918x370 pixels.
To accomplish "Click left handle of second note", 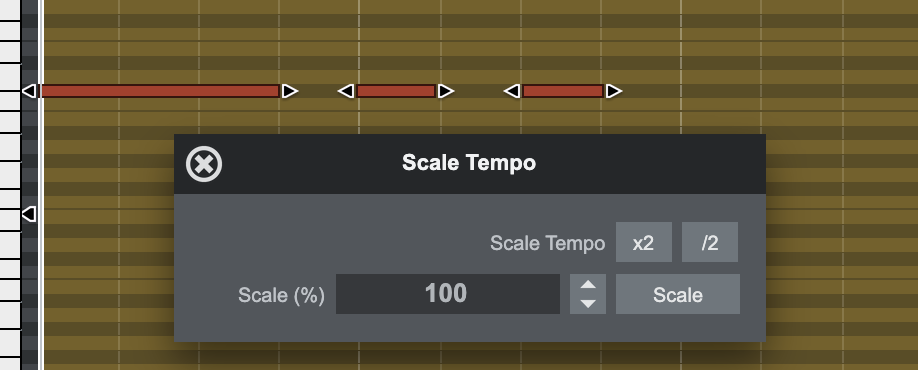I will 346,91.
